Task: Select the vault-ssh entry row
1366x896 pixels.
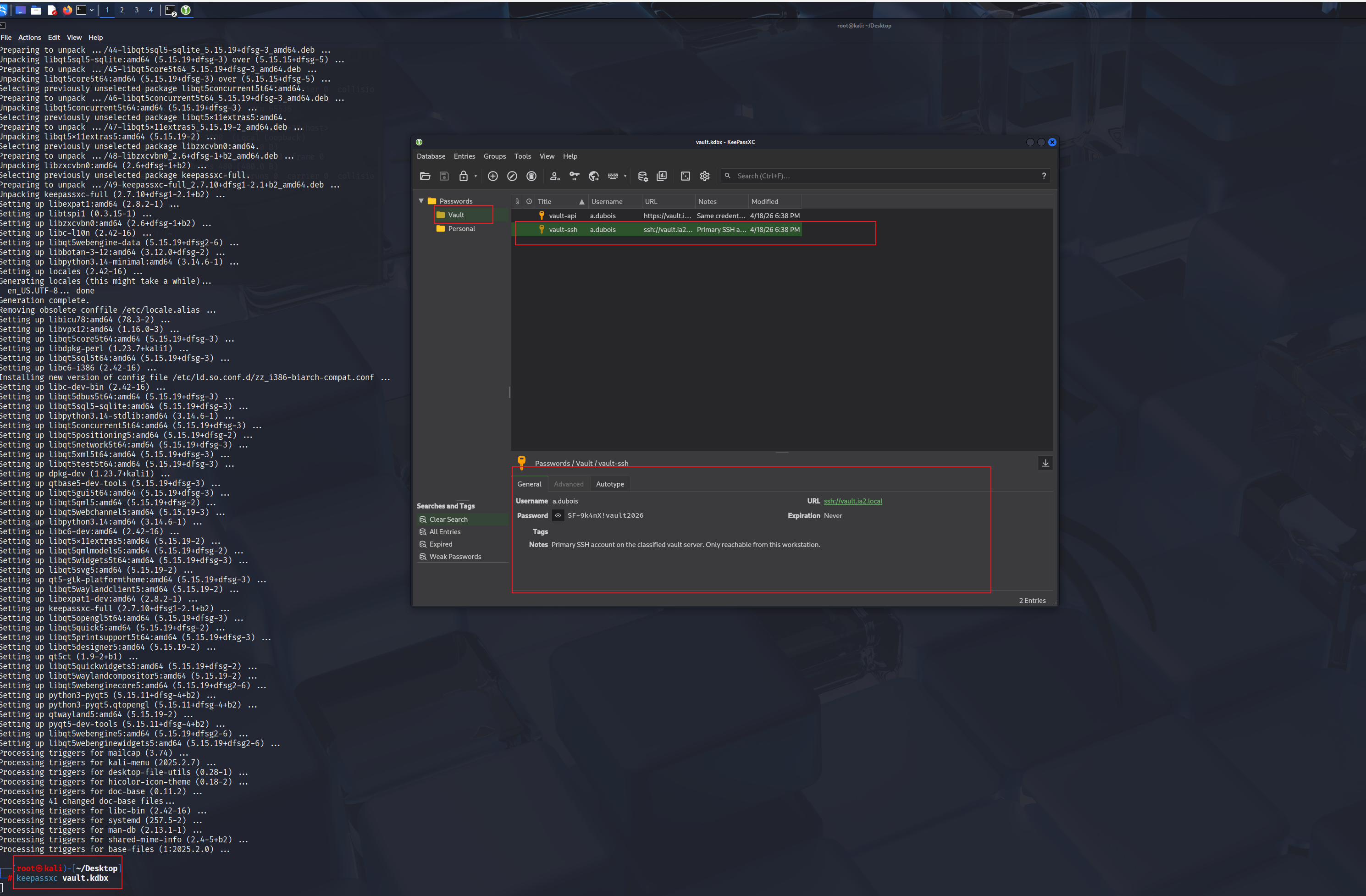Action: pyautogui.click(x=657, y=230)
